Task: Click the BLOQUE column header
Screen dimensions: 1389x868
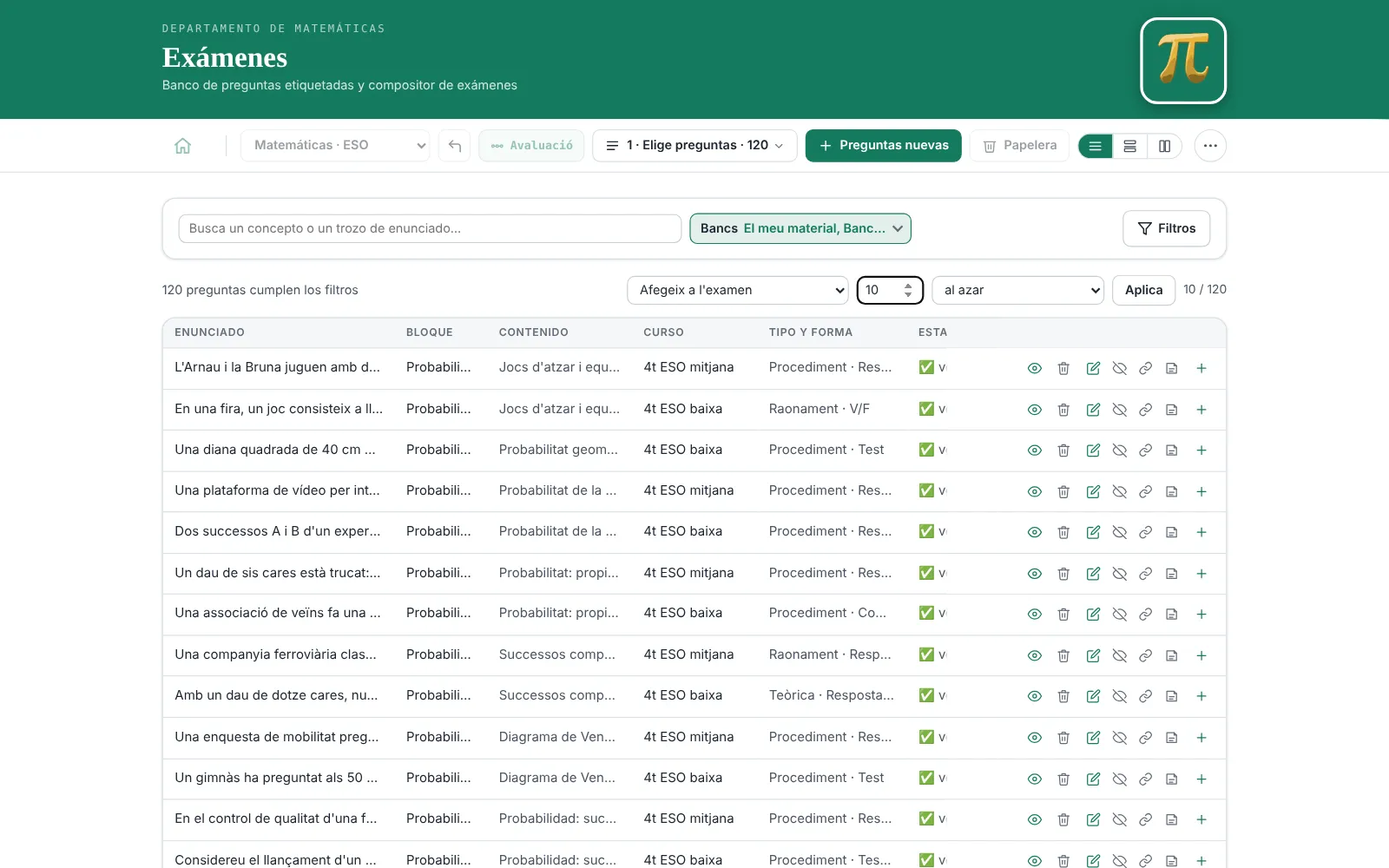Action: coord(430,332)
